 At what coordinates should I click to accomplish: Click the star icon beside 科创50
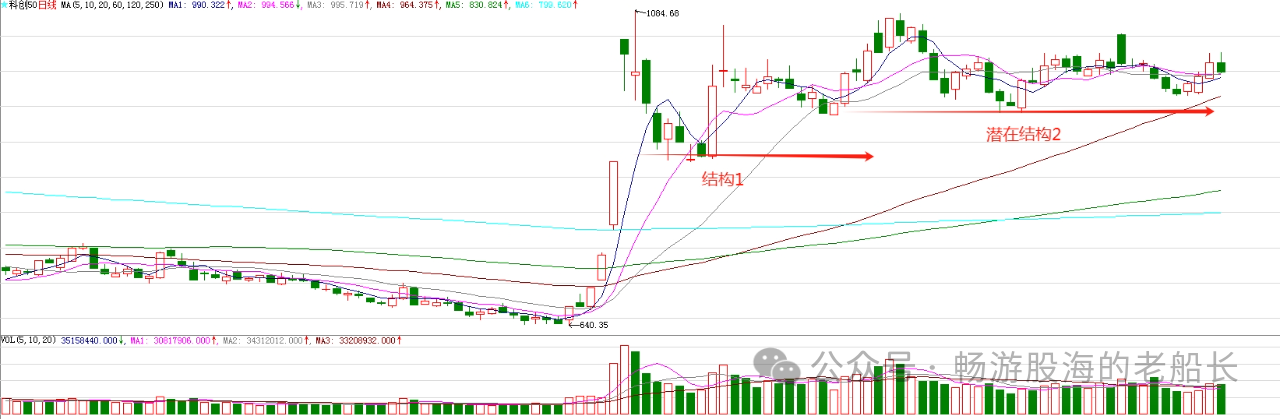pos(4,5)
